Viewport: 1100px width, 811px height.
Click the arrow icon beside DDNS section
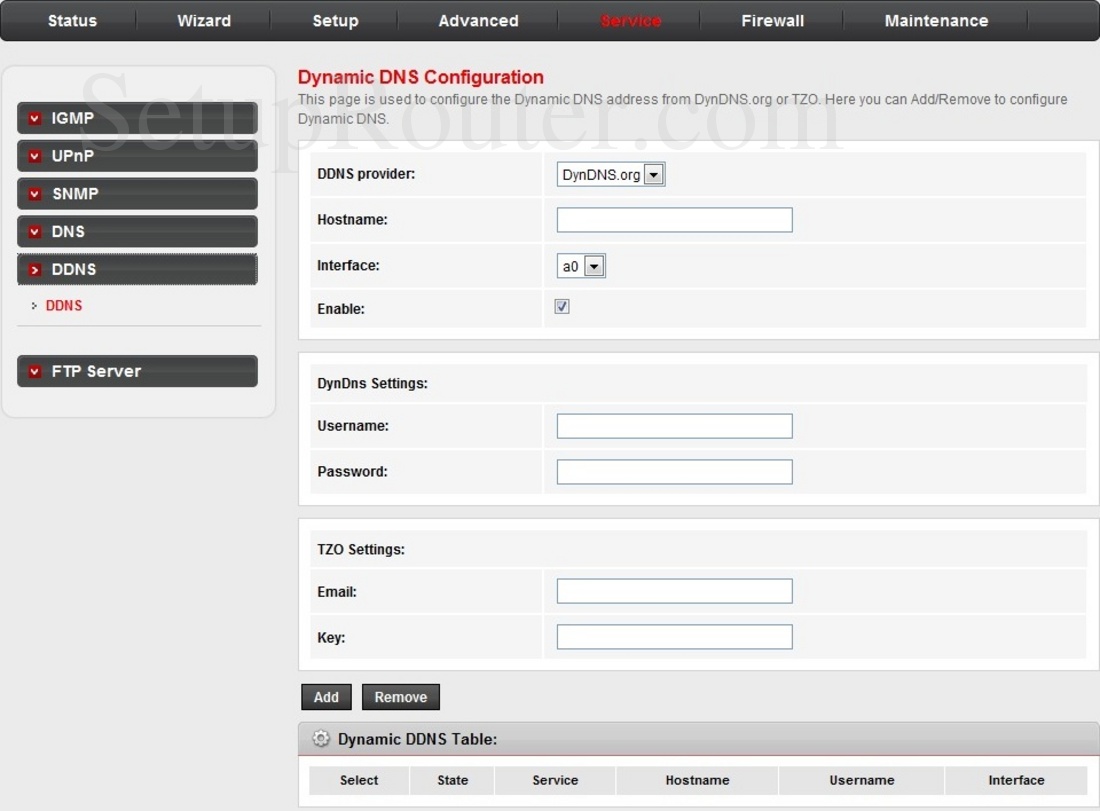35,270
